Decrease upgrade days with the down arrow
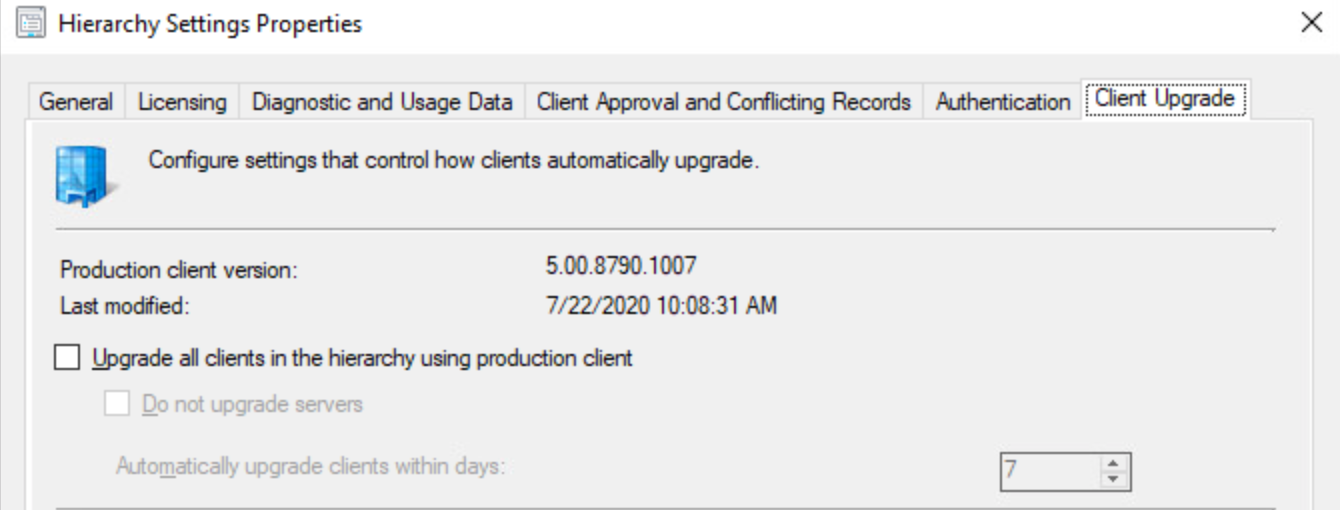 [1113, 479]
